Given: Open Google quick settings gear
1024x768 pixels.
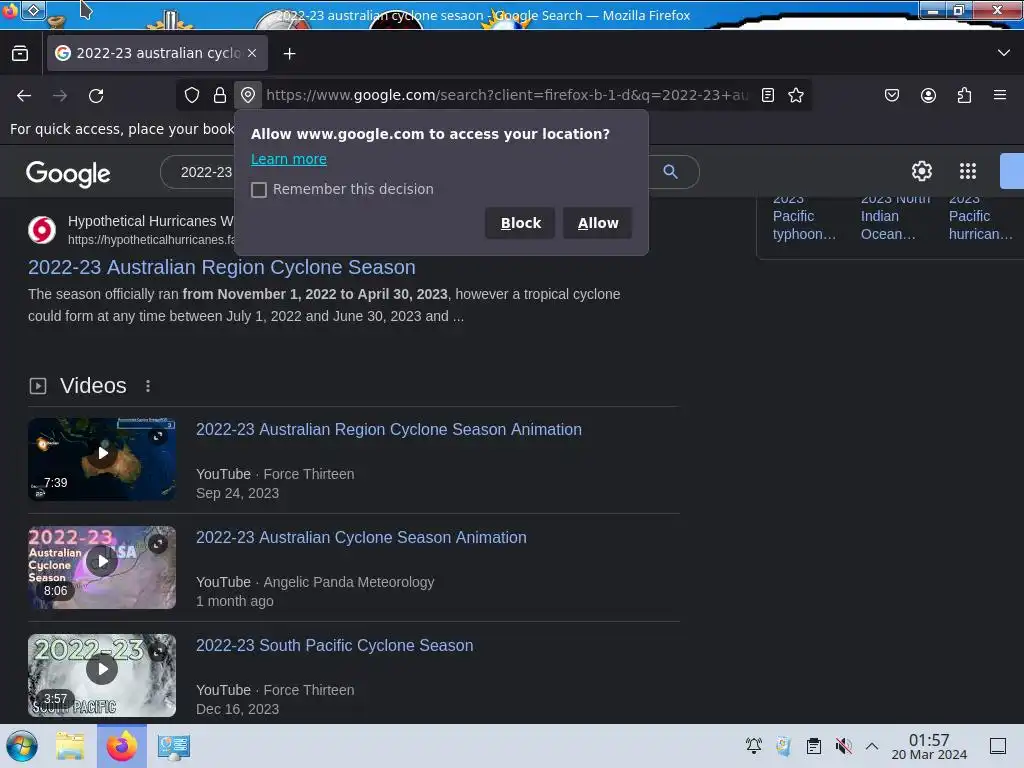Looking at the screenshot, I should [921, 171].
